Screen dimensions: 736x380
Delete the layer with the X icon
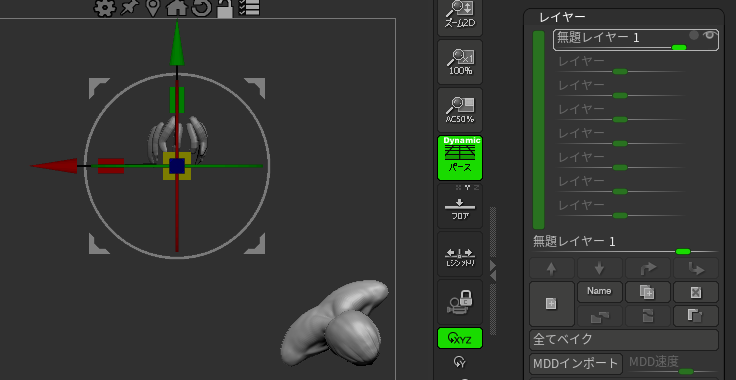(x=696, y=292)
